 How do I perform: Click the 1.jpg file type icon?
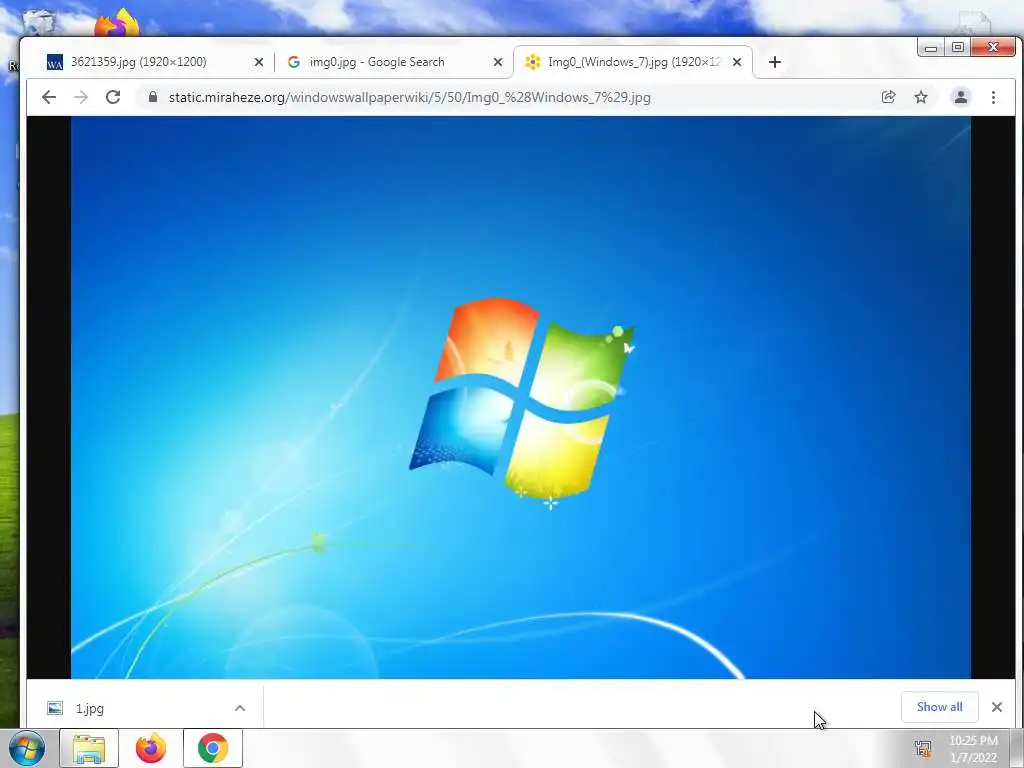coord(55,709)
